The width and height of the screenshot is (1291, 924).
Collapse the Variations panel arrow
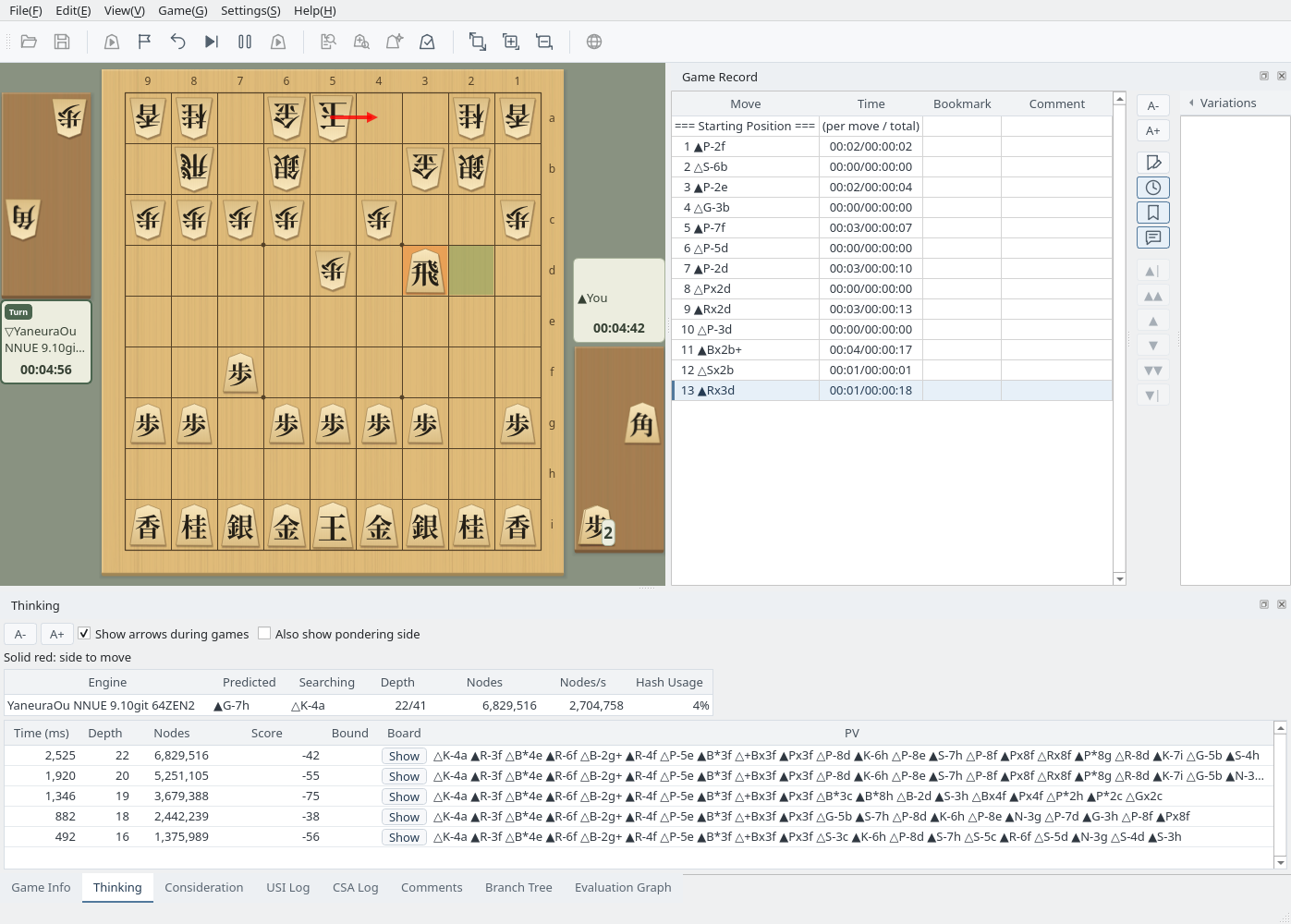click(x=1191, y=103)
